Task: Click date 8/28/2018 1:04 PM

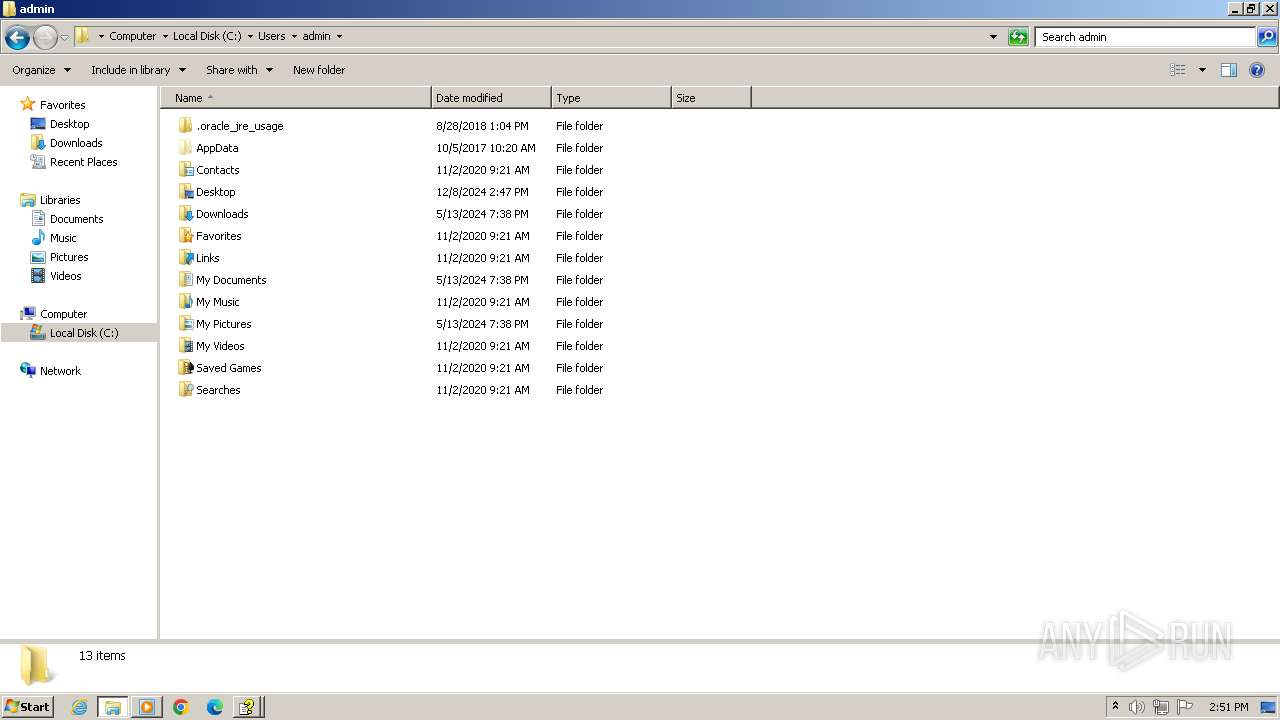Action: pos(482,126)
